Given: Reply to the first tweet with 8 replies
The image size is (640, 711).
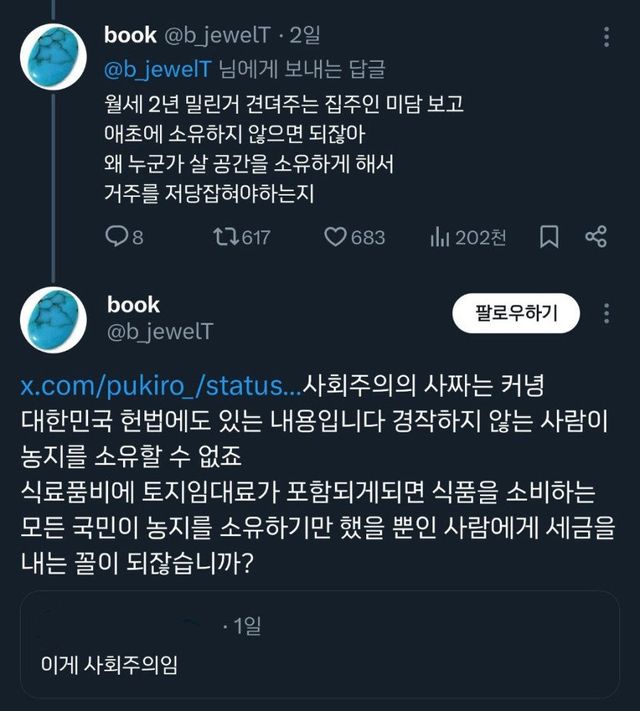Looking at the screenshot, I should [x=118, y=237].
